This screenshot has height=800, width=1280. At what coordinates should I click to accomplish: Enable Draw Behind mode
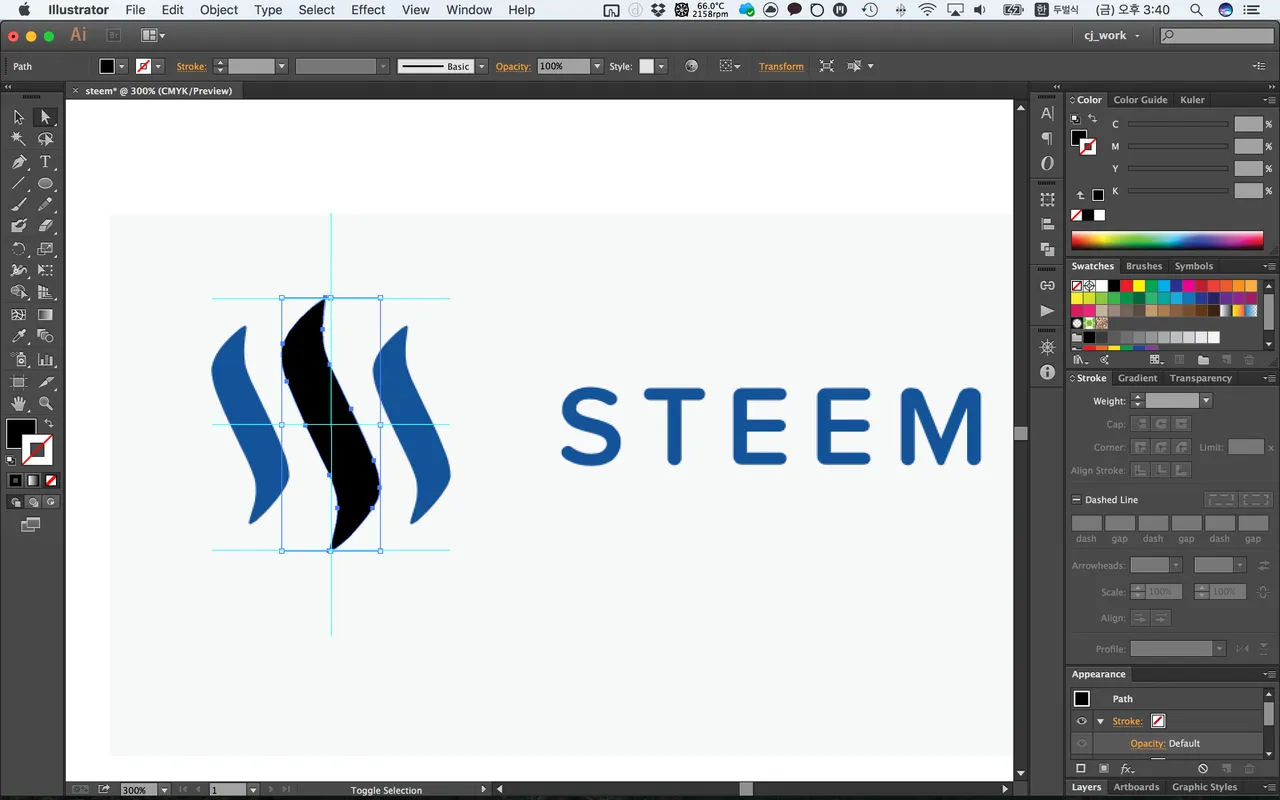coord(33,502)
